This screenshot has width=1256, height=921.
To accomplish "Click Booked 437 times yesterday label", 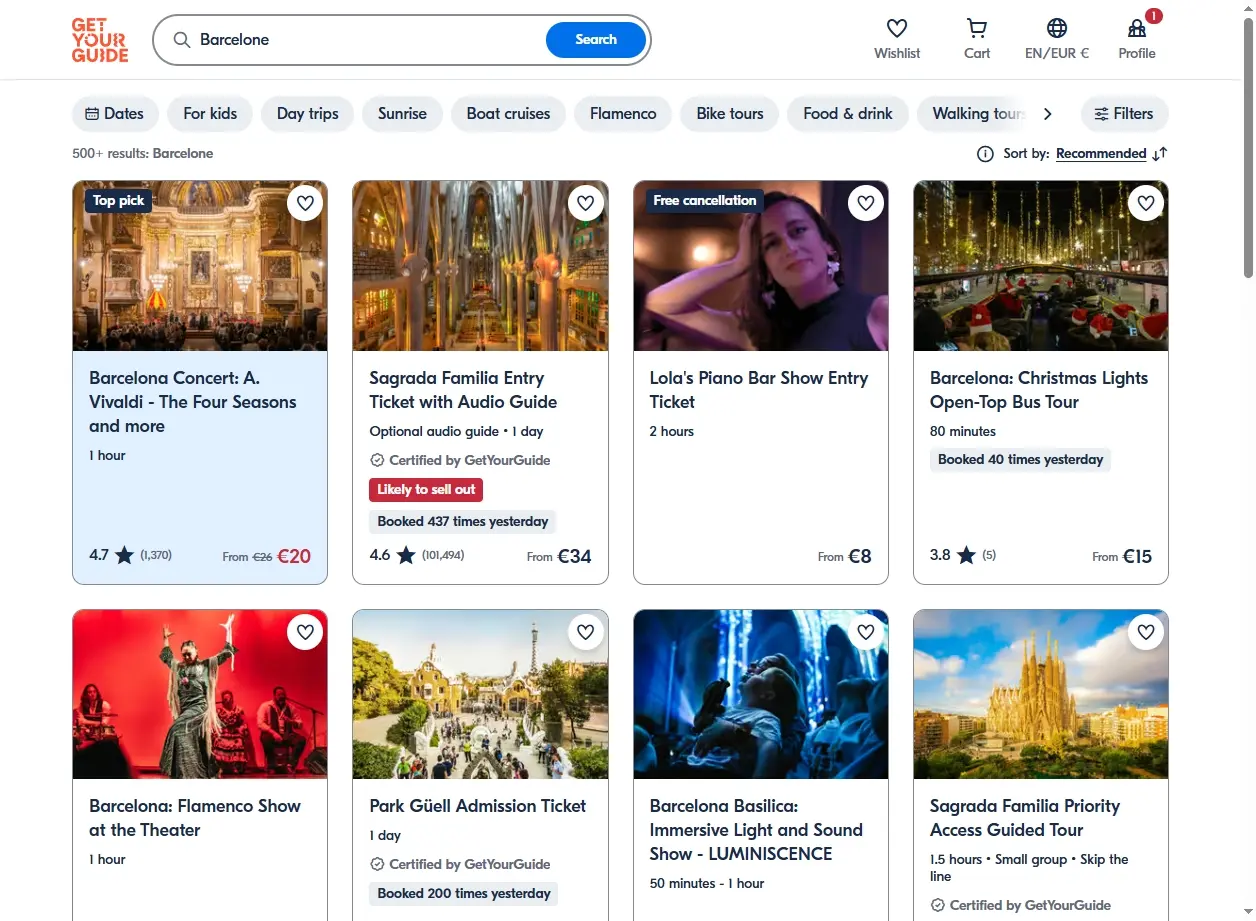I will (463, 522).
